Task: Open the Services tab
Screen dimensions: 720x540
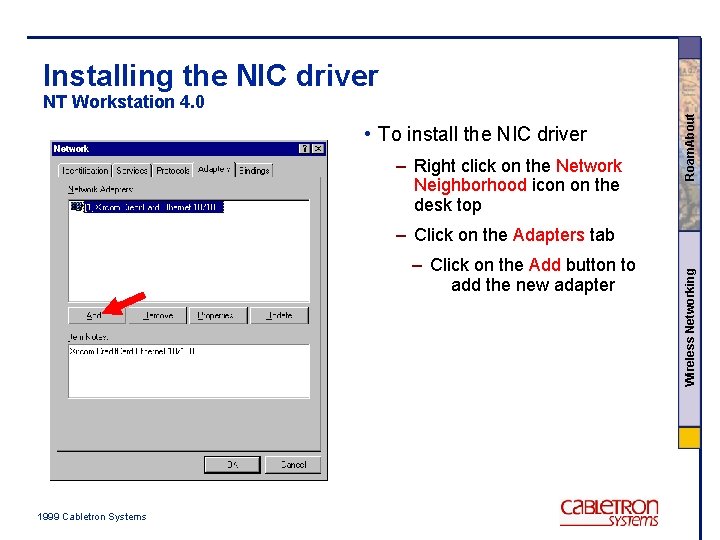Action: 132,170
